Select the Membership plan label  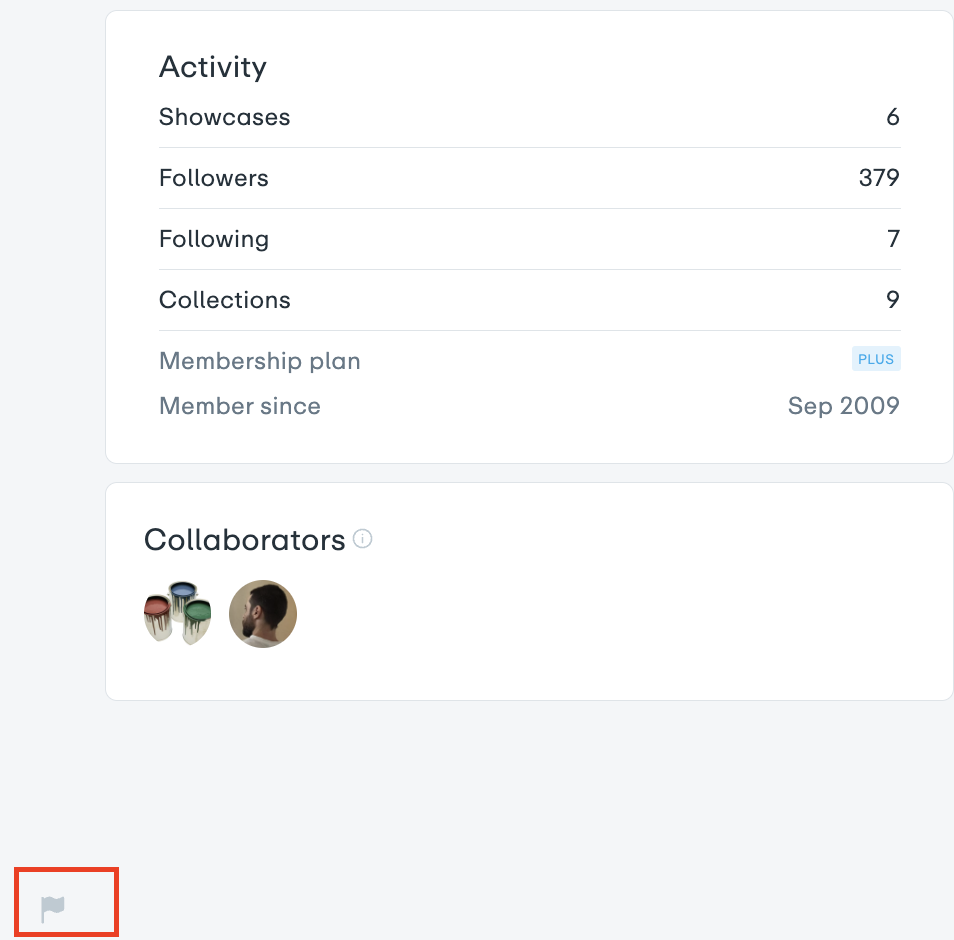[260, 361]
